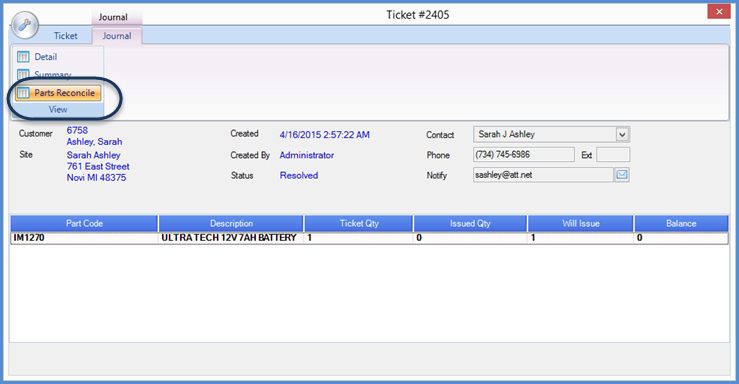Screen dimensions: 739x384
Task: Click the created date 4/16/2015 2:57:22 AM
Action: pos(325,135)
